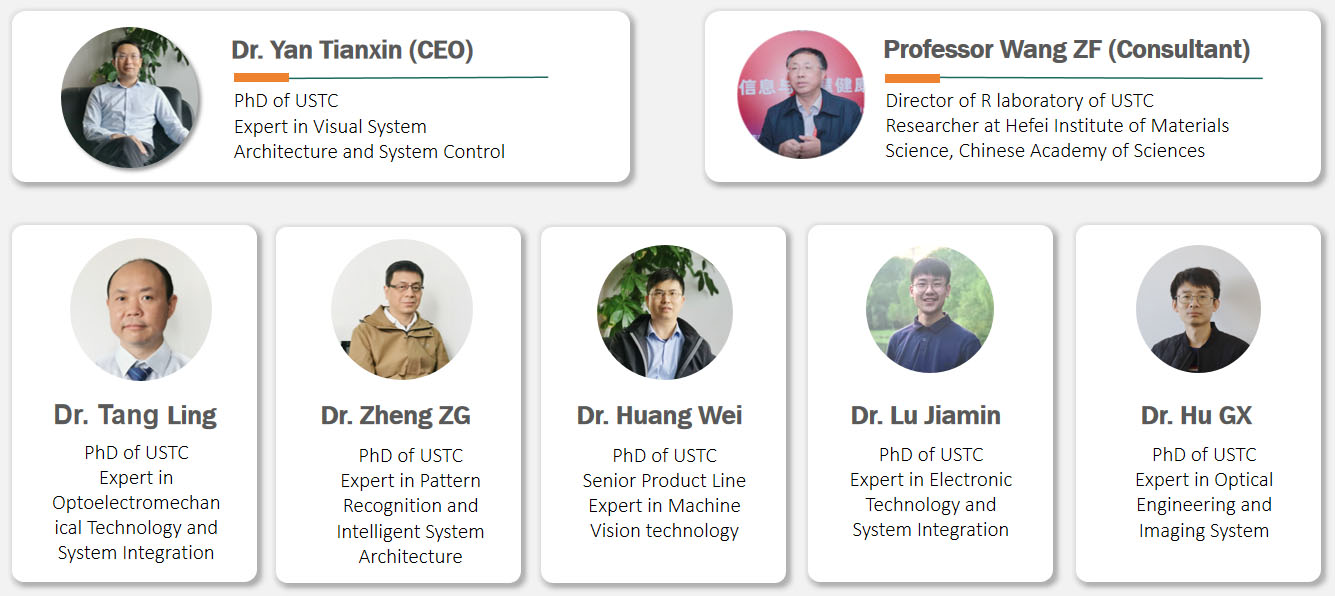The height and width of the screenshot is (596, 1335).
Task: Click the orange underline bar under CEO name
Action: (261, 77)
